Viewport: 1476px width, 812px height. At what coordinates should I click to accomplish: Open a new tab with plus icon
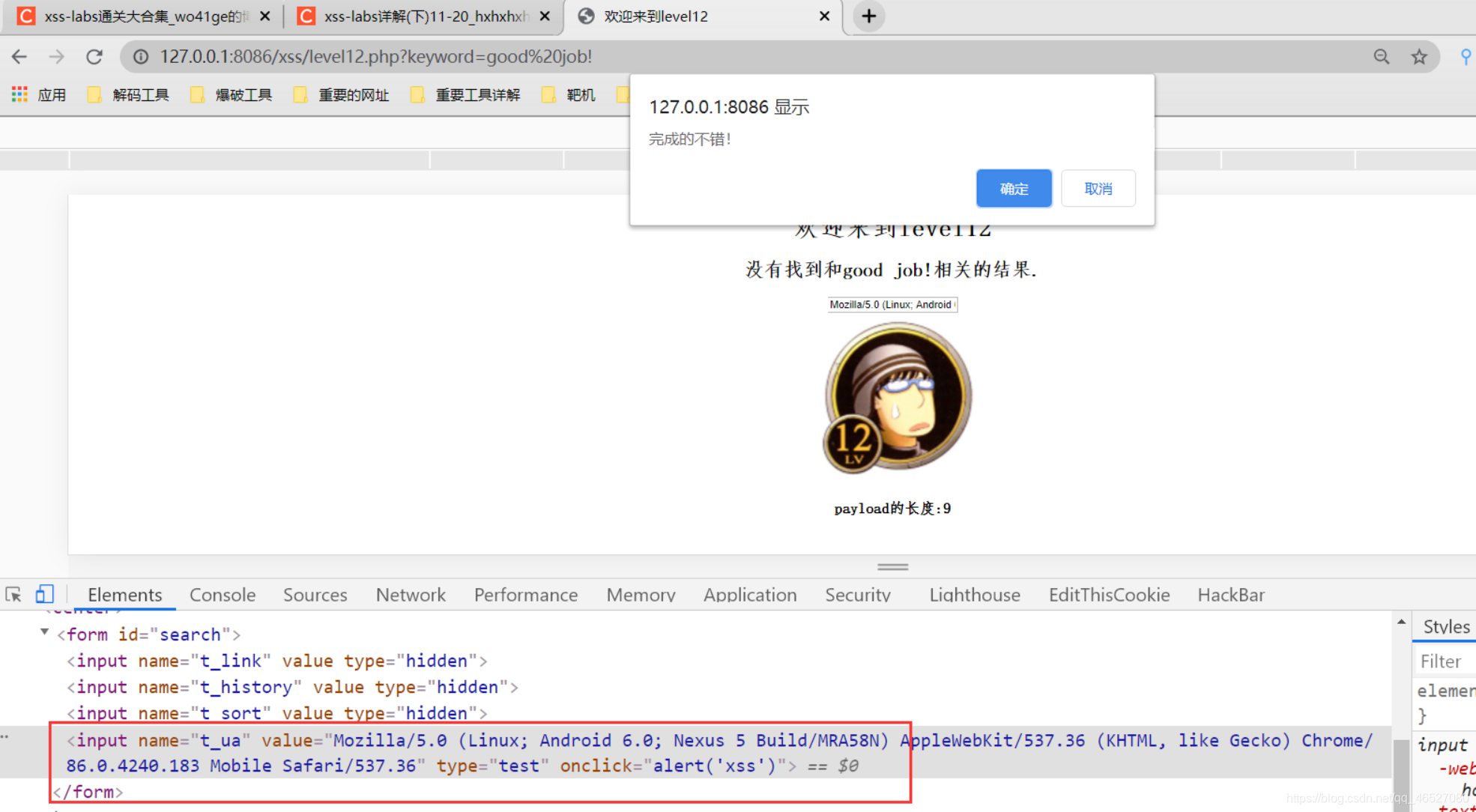tap(868, 16)
